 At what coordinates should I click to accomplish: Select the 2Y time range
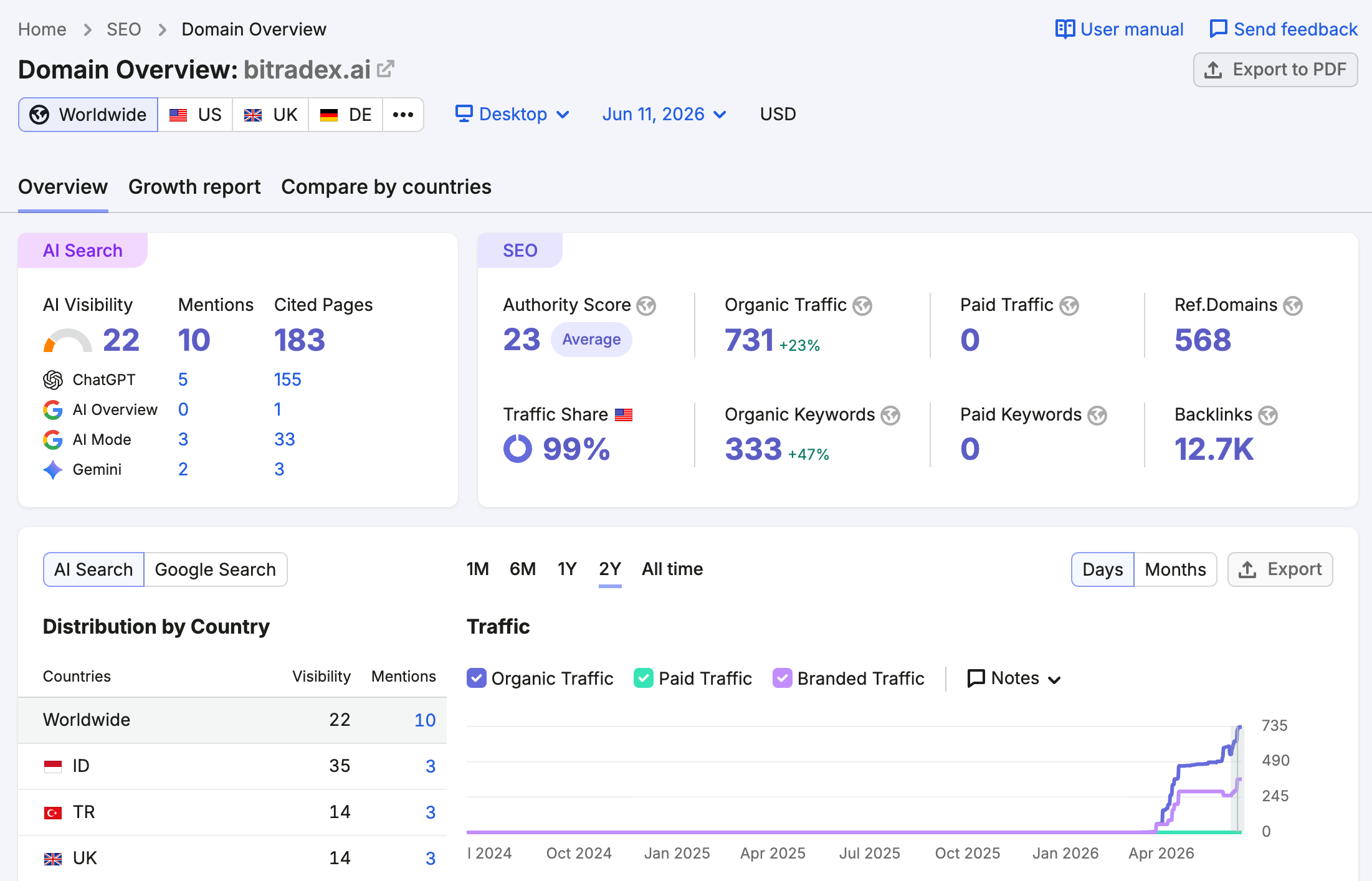[610, 569]
